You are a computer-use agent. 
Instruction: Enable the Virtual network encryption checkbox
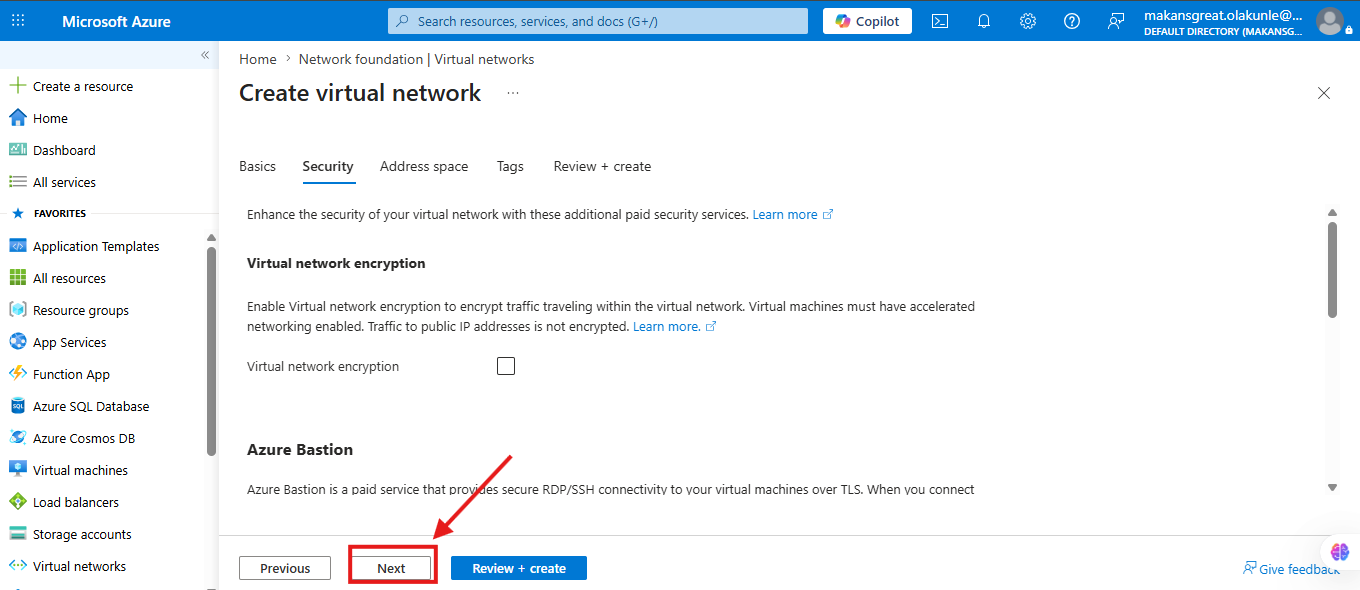coord(506,366)
